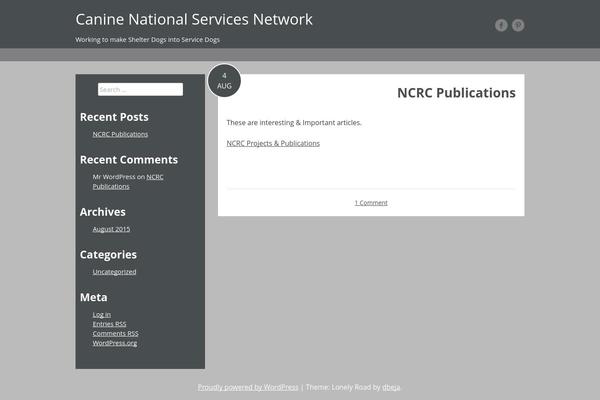Click the 'These are interesting & important articles' text
The width and height of the screenshot is (600, 400).
tap(294, 122)
